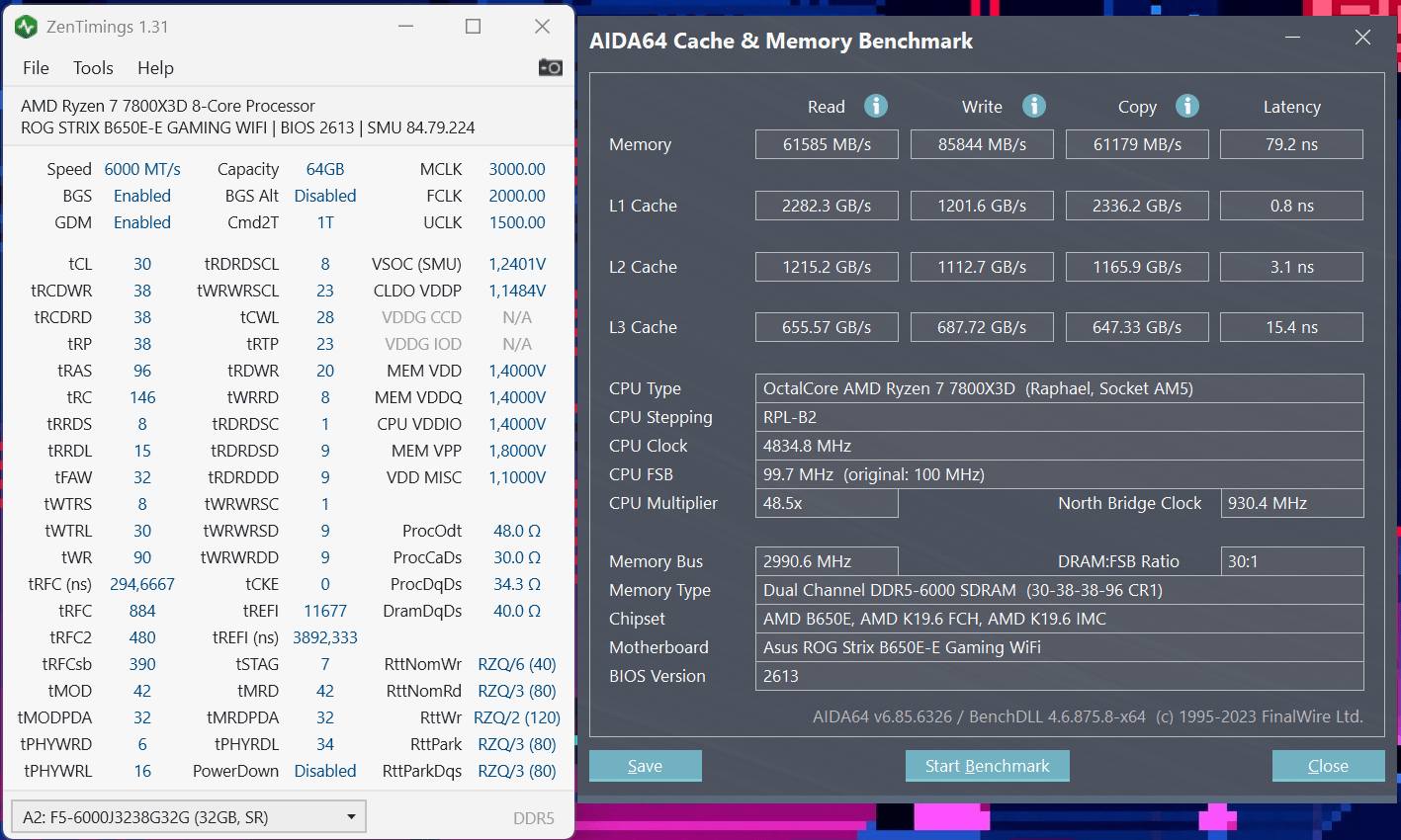Click the Memory Bus 2990.6 MHz field
Image resolution: width=1401 pixels, height=840 pixels.
[827, 561]
